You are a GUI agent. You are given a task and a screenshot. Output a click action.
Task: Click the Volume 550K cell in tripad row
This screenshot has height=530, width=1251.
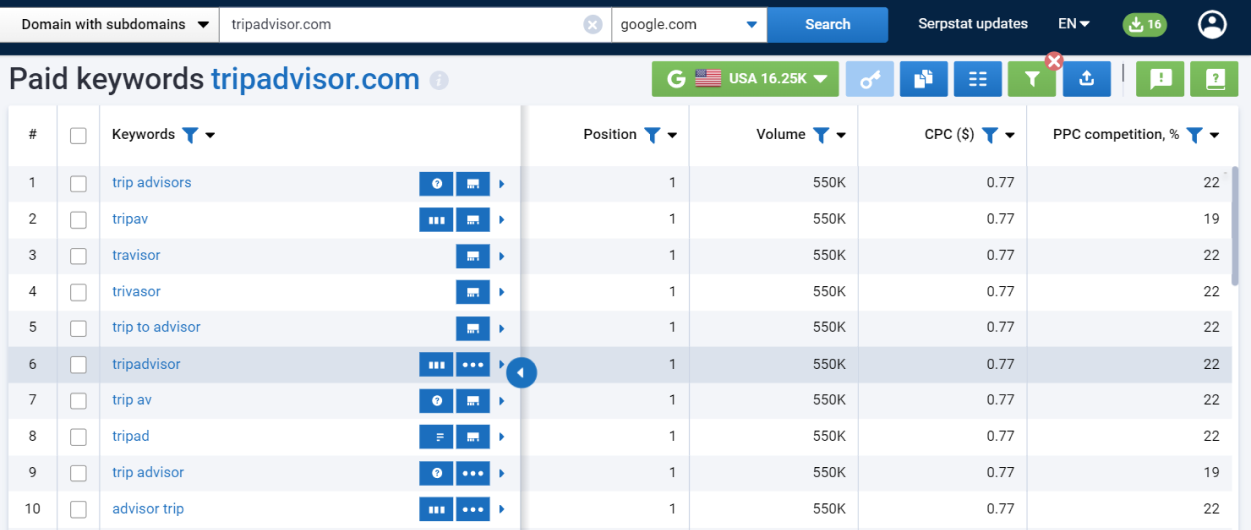829,436
